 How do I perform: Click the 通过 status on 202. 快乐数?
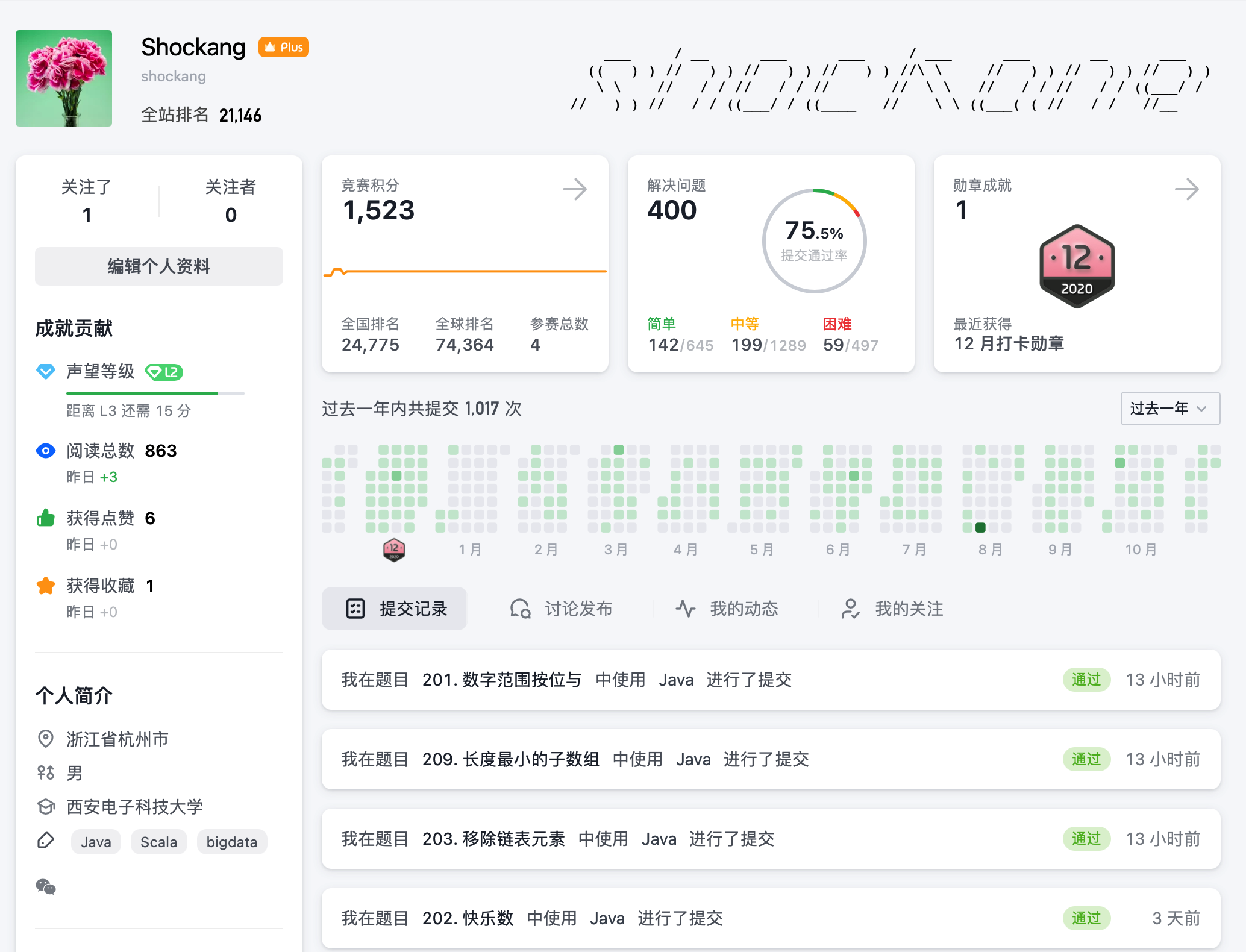click(x=1086, y=918)
